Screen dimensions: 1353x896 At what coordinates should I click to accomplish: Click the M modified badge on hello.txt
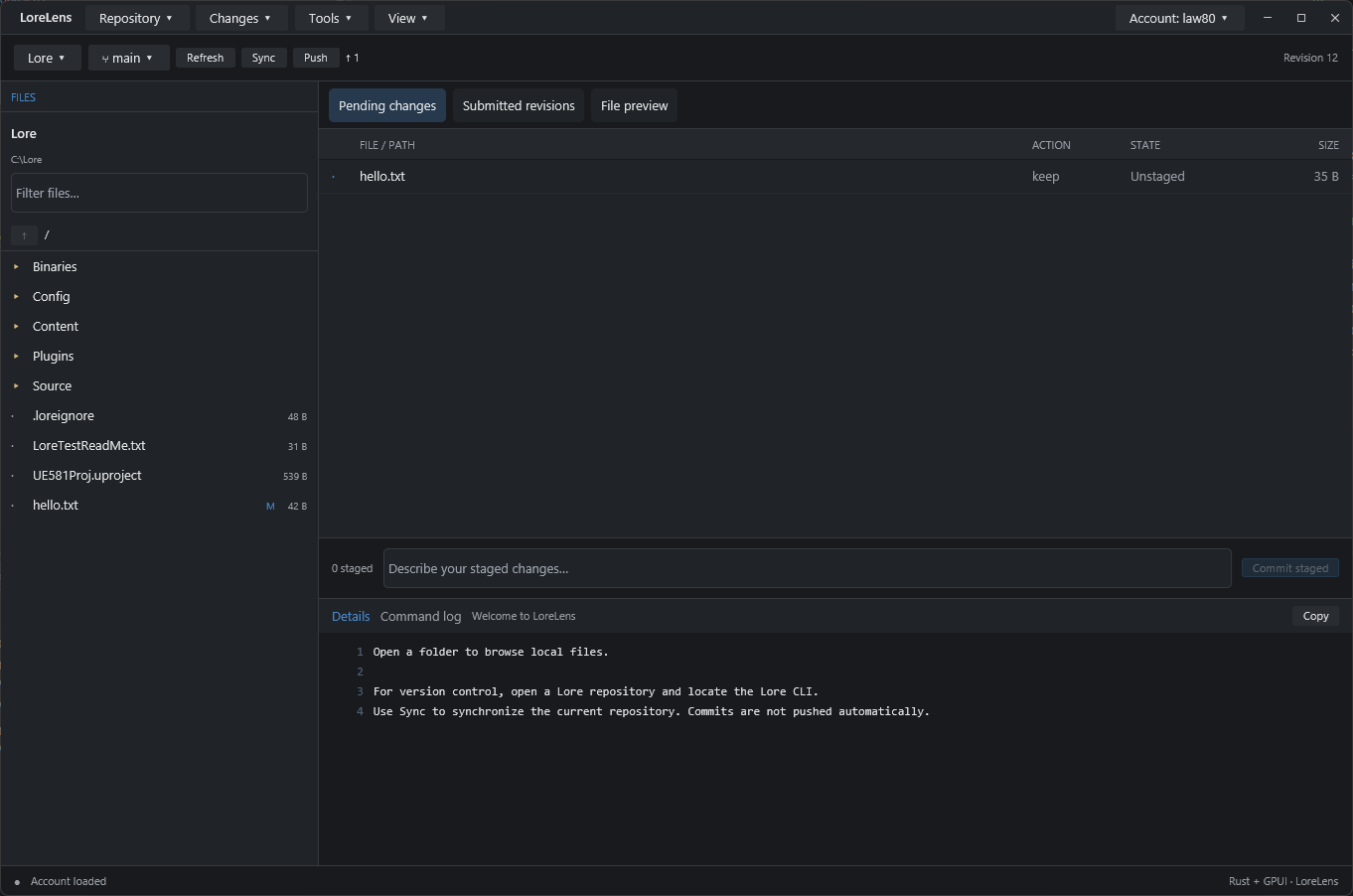[270, 506]
